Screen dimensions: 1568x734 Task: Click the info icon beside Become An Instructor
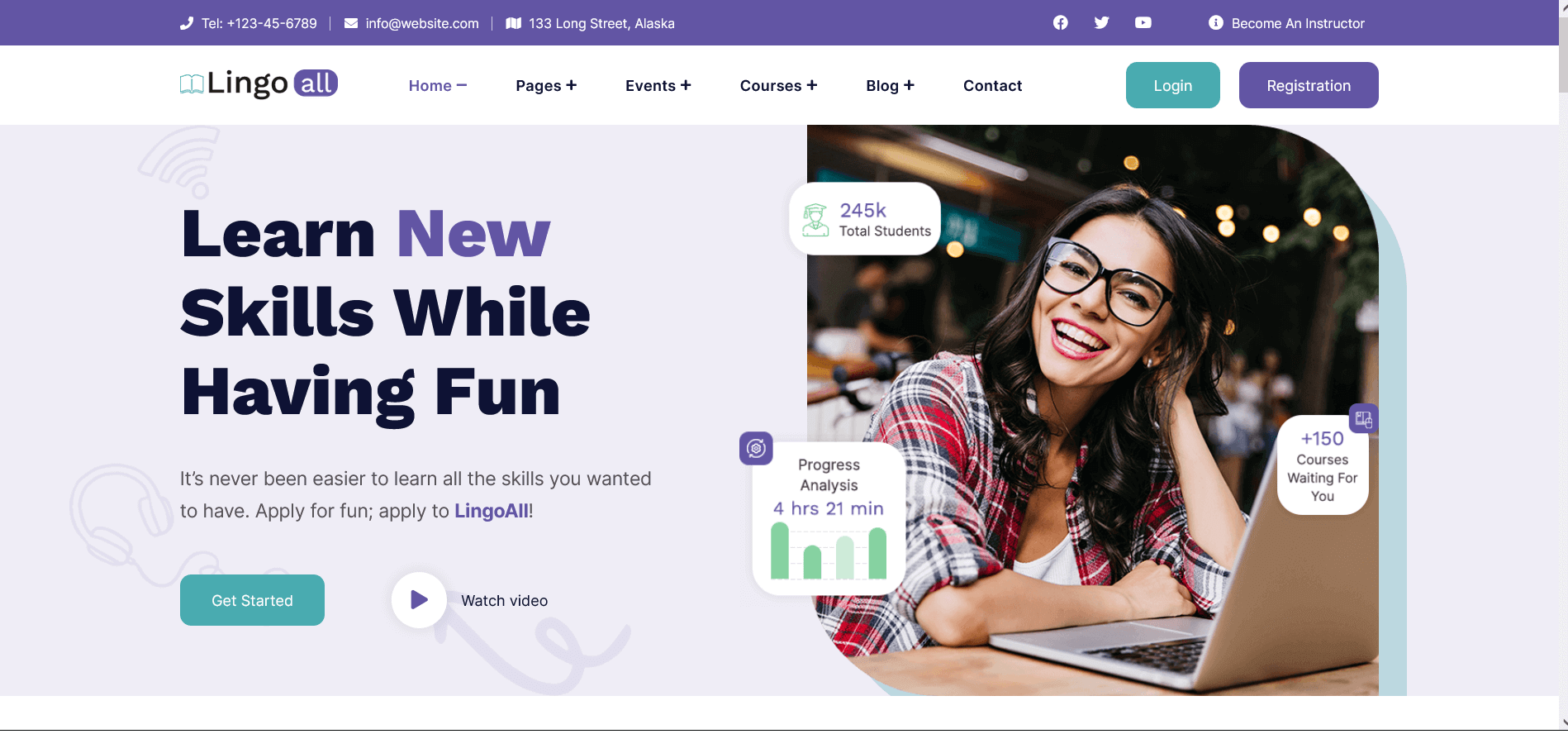[1216, 23]
